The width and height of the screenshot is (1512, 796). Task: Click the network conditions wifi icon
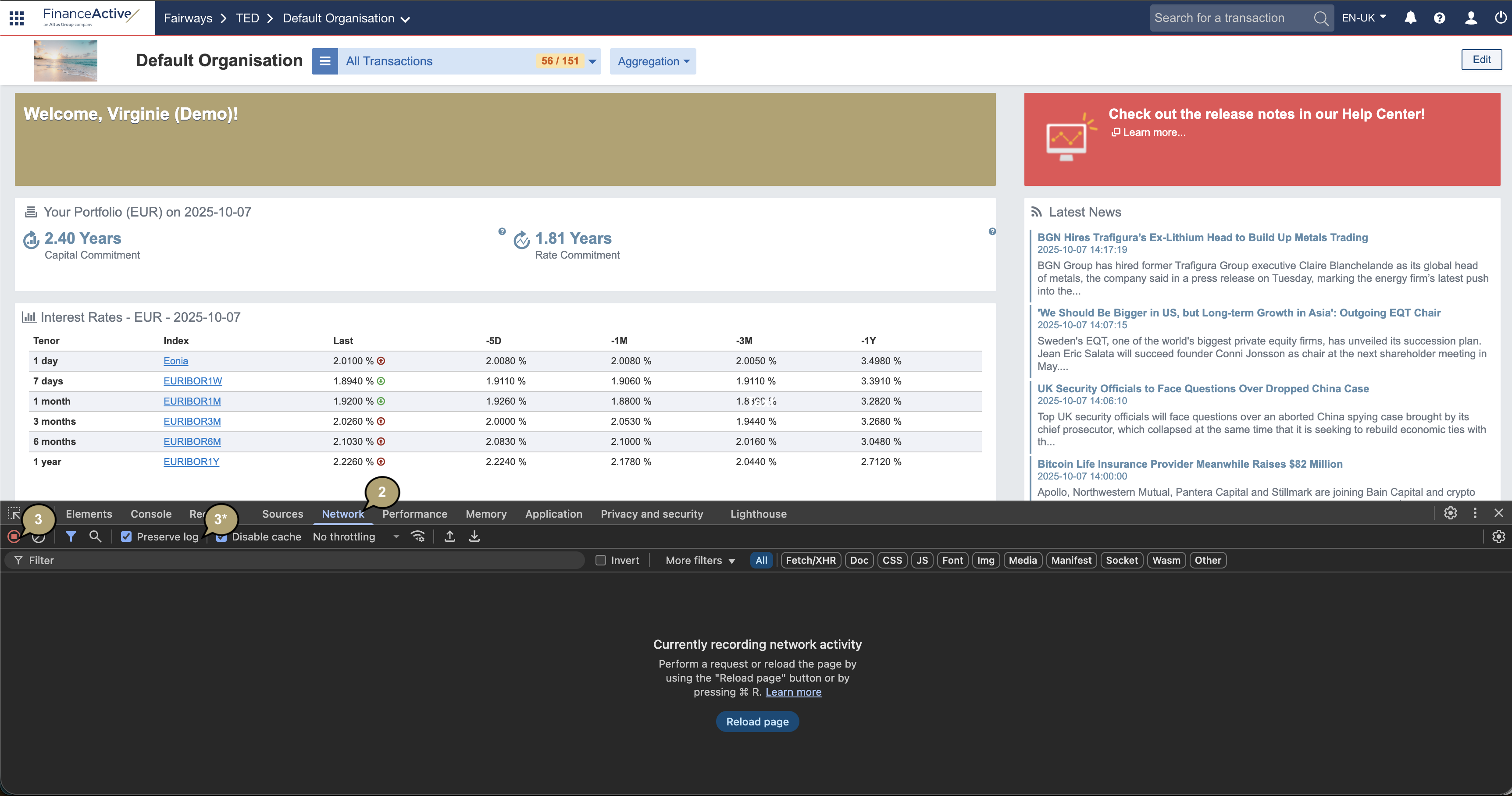[418, 536]
